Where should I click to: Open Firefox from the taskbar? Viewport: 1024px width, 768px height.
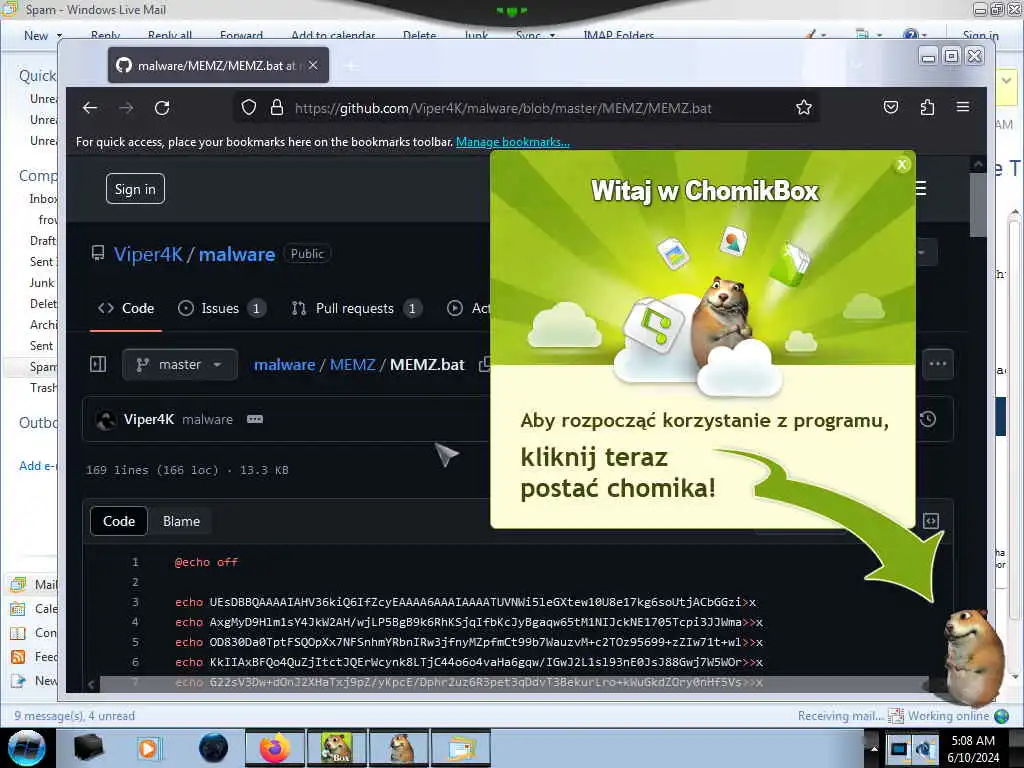point(275,748)
